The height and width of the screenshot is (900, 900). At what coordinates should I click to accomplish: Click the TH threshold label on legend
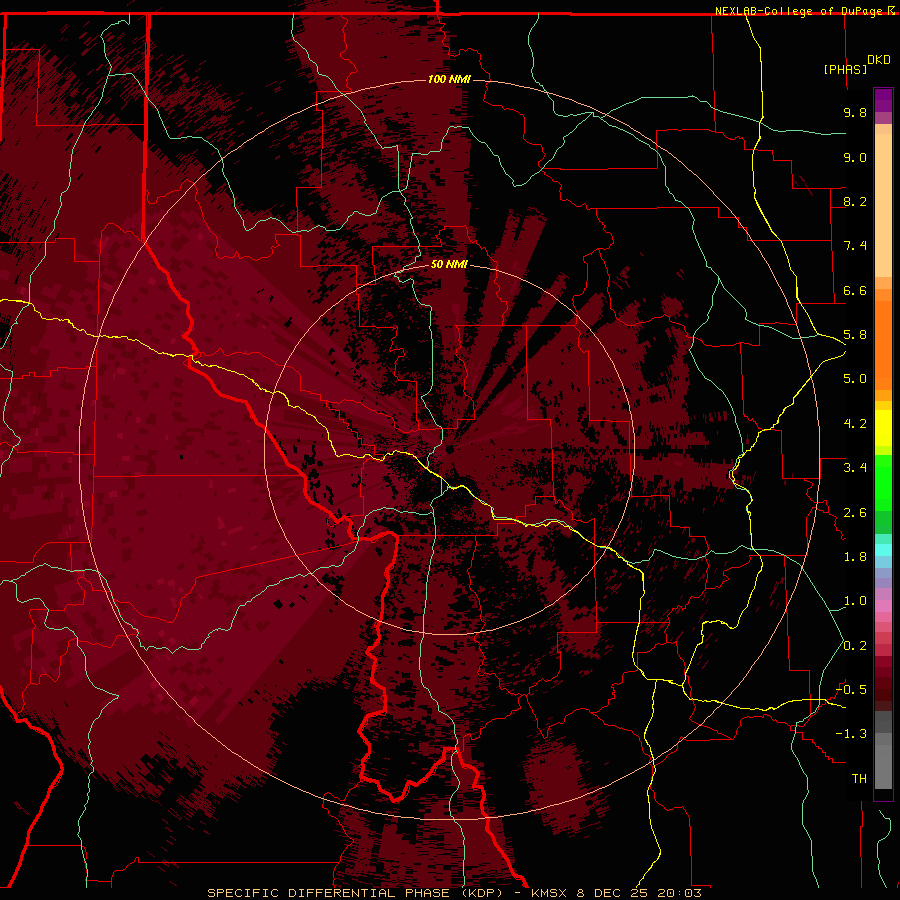[859, 779]
